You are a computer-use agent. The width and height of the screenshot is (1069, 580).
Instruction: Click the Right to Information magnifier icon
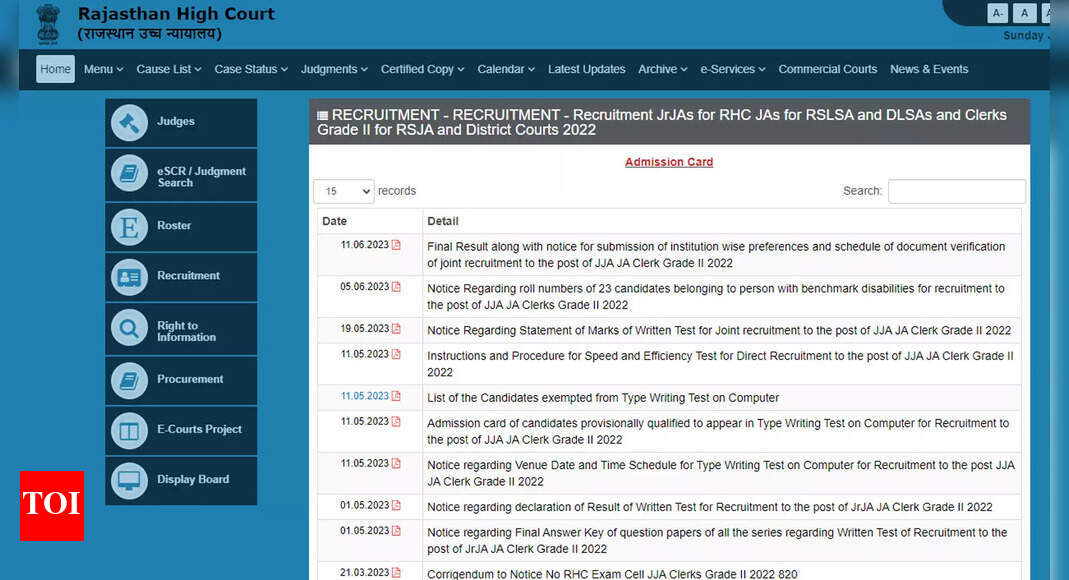click(129, 328)
